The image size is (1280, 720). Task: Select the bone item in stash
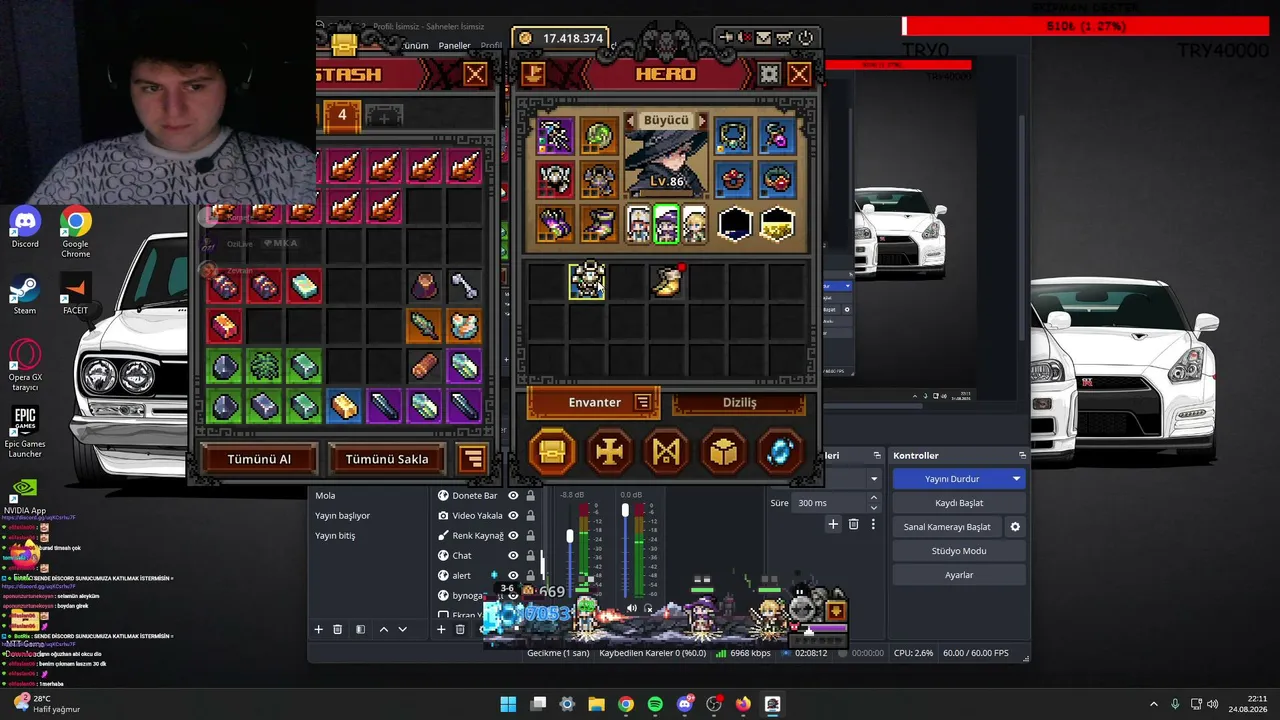(464, 287)
